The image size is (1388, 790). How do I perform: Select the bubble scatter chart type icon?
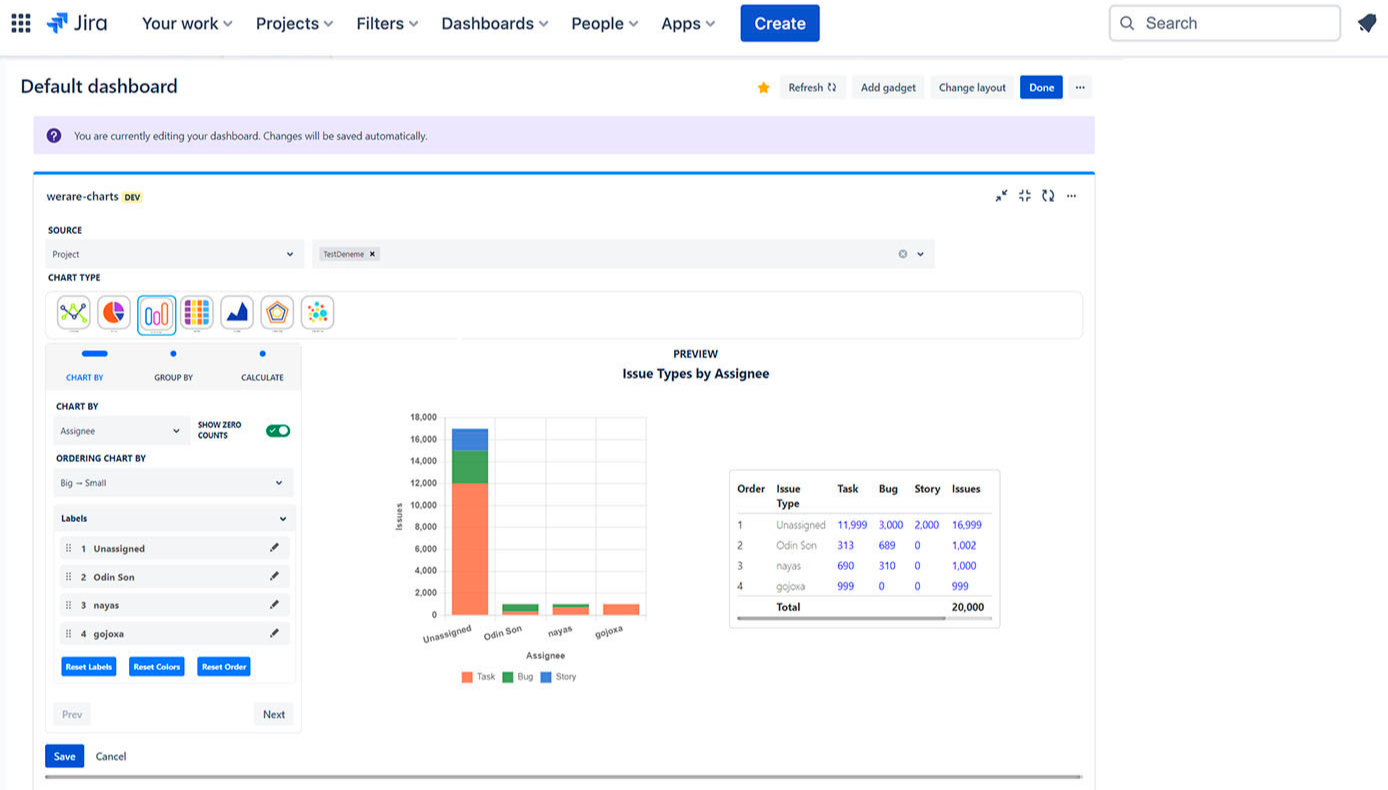(x=317, y=313)
